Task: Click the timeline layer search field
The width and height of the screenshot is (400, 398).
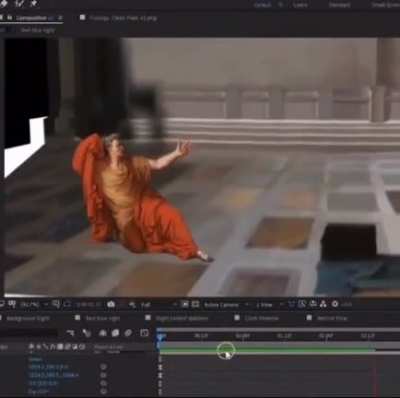Action: point(29,333)
